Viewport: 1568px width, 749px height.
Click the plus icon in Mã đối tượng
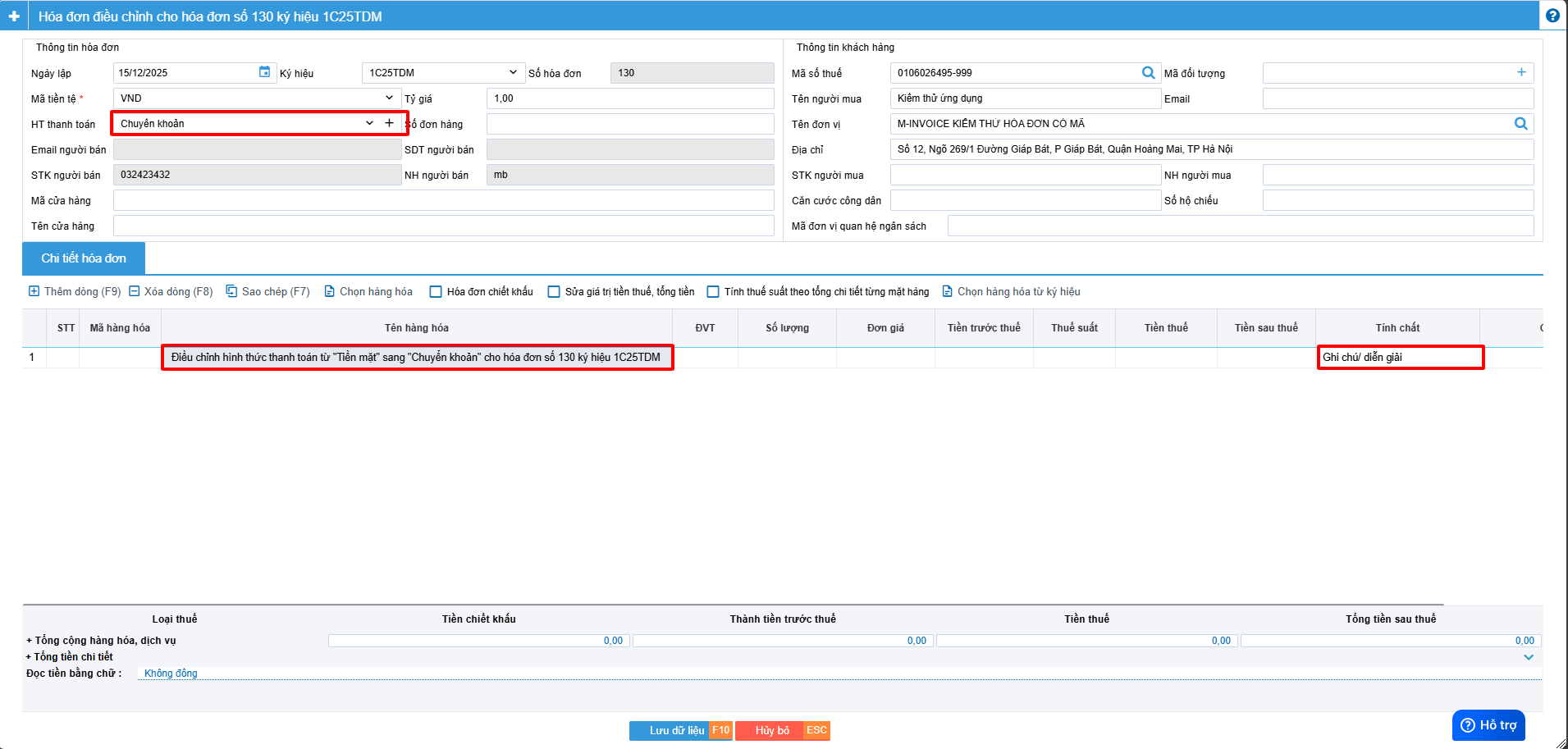coord(1520,73)
